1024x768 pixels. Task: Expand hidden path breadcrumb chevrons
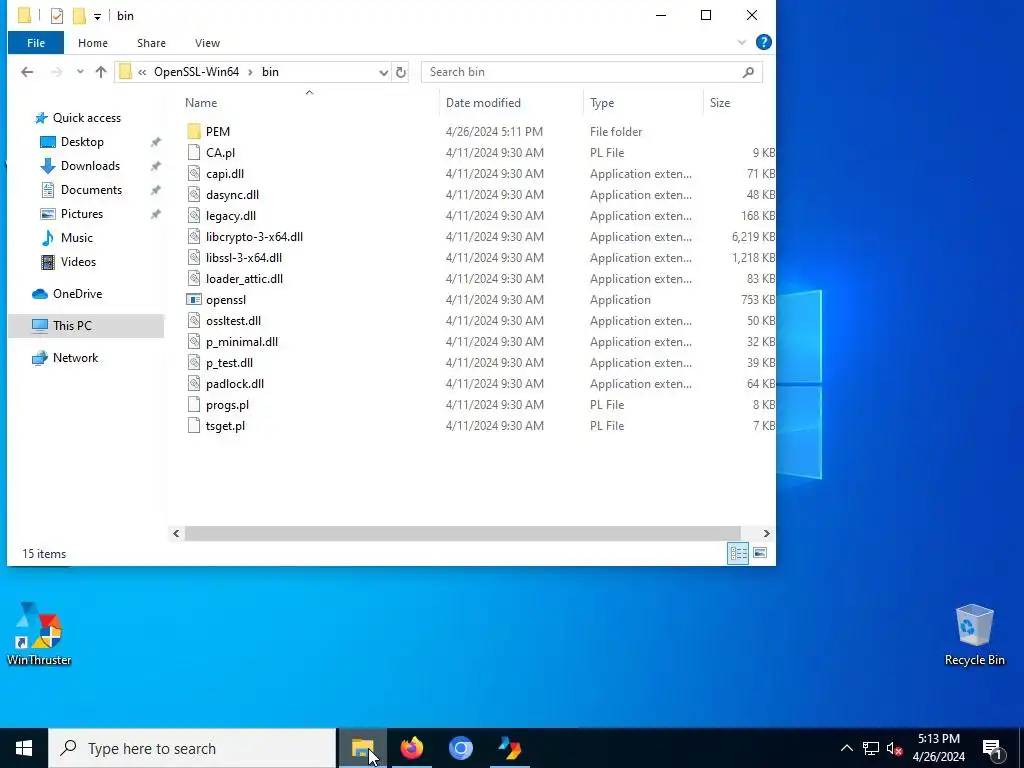142,72
